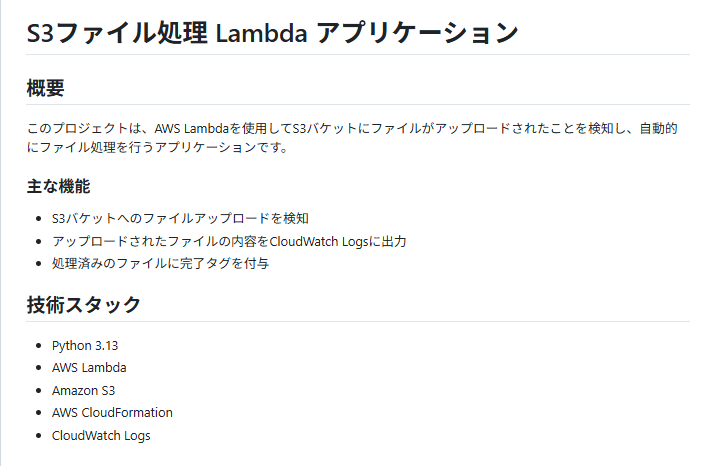Click the Python 3.13 list item

85,346
